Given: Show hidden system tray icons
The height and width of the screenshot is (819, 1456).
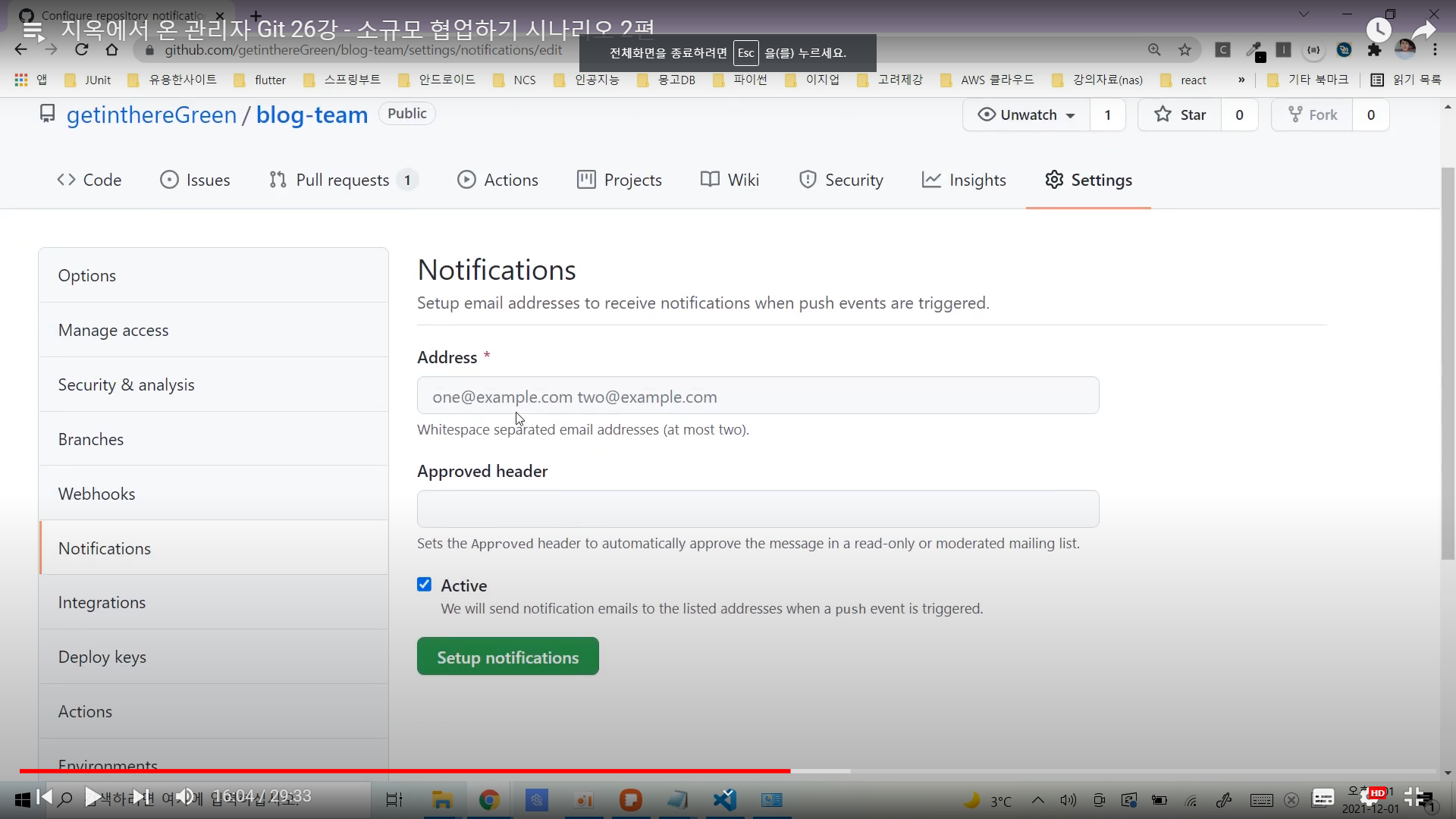Looking at the screenshot, I should pyautogui.click(x=1037, y=800).
